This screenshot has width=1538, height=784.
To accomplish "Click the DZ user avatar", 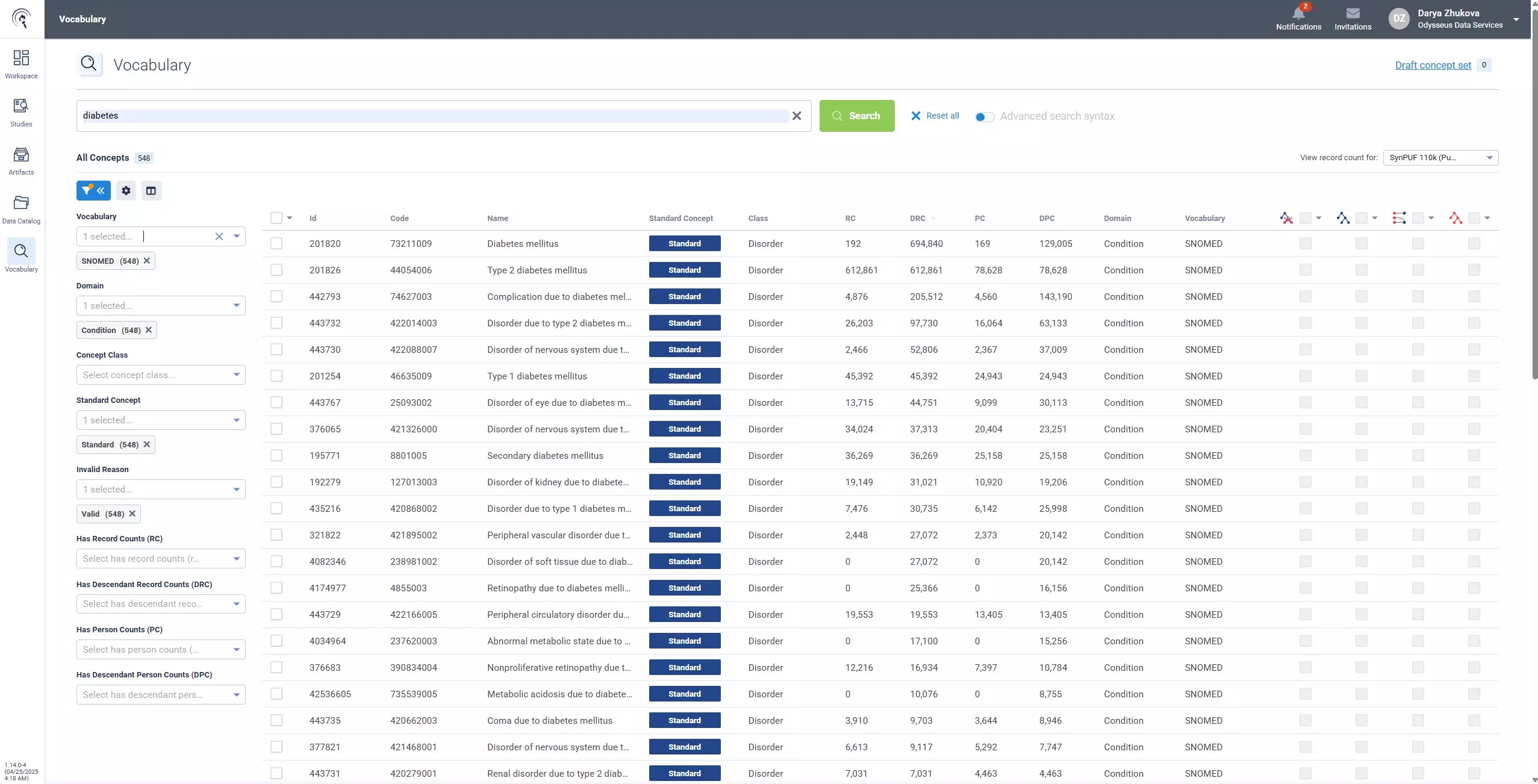I will pos(1399,19).
